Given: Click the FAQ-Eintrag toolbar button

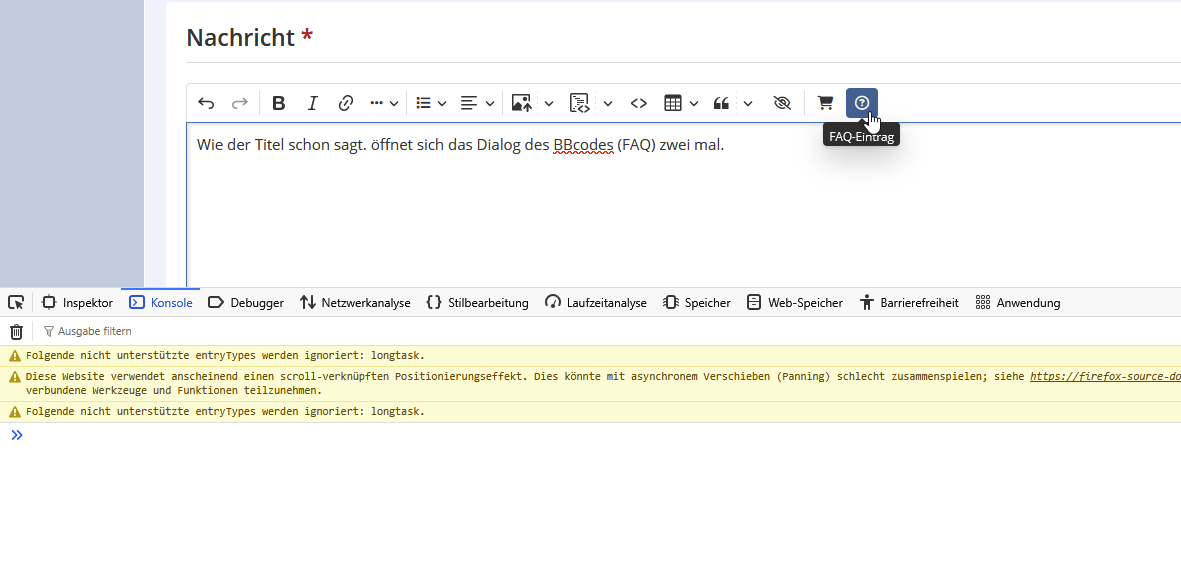Looking at the screenshot, I should pyautogui.click(x=862, y=103).
